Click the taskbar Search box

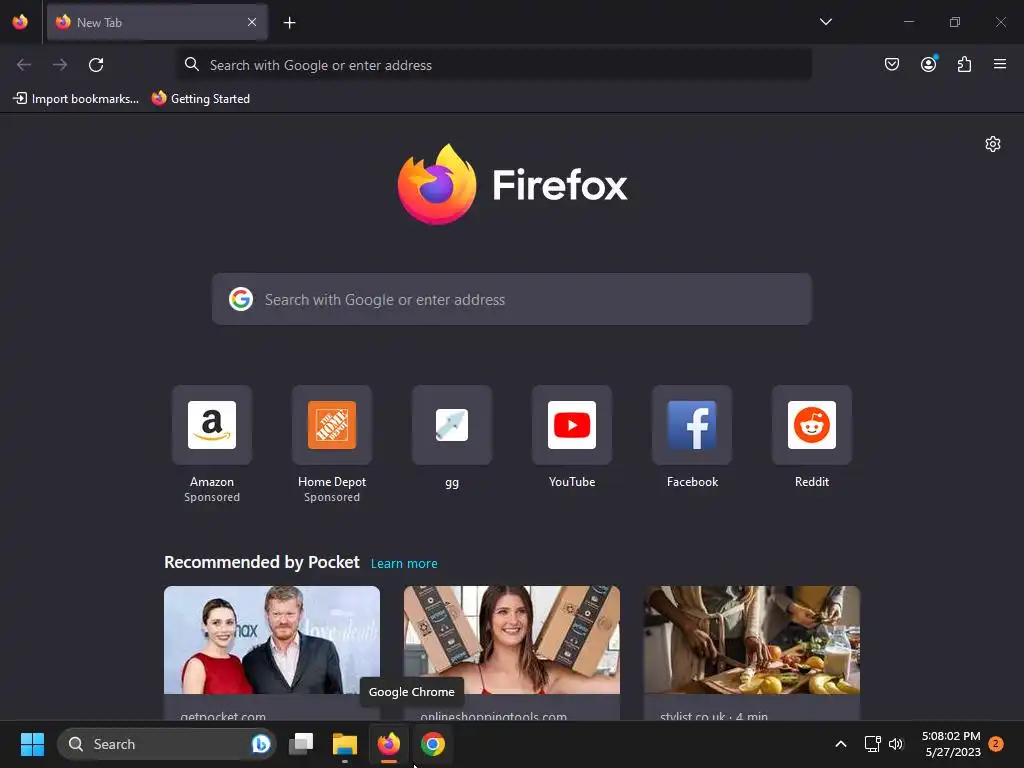[x=167, y=744]
